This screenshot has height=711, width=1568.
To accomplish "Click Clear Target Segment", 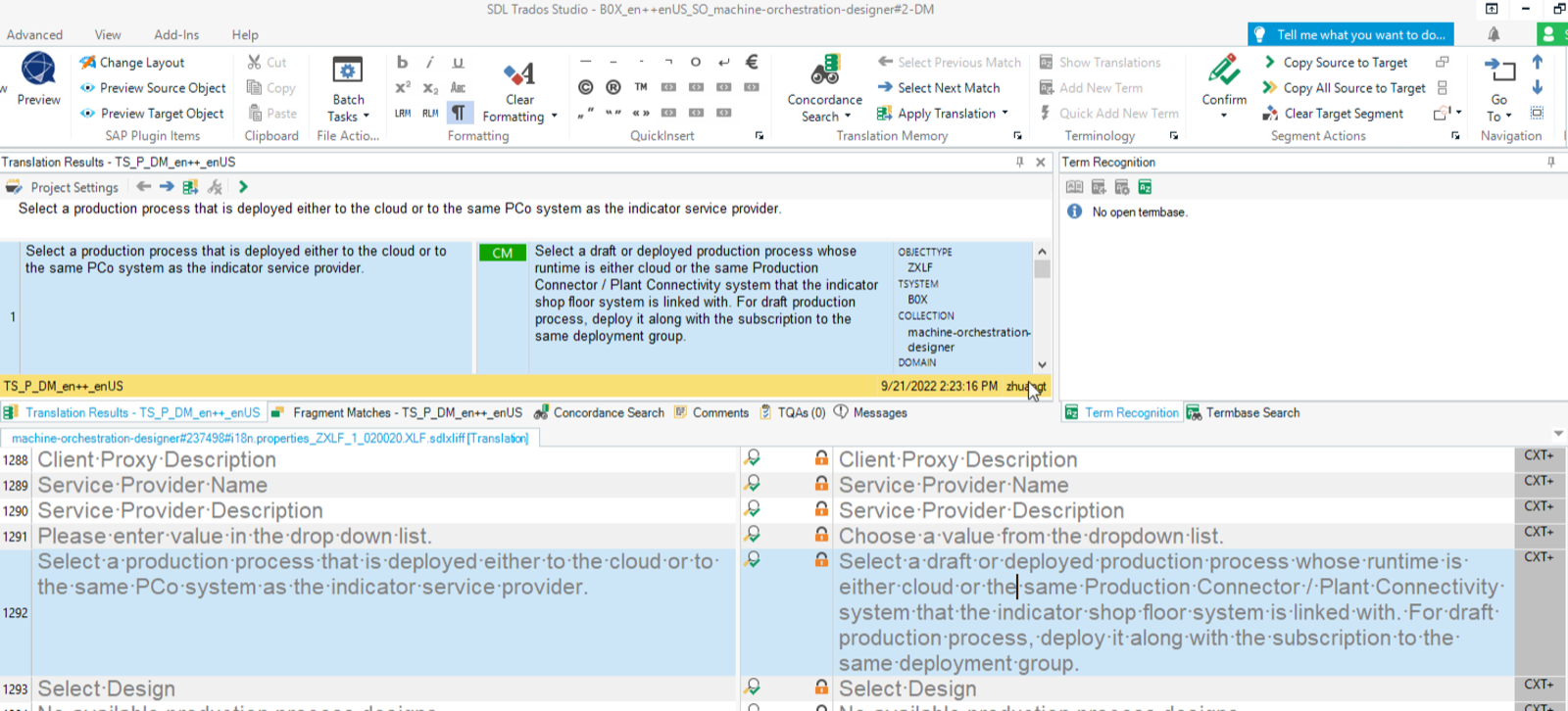I will (x=1334, y=113).
